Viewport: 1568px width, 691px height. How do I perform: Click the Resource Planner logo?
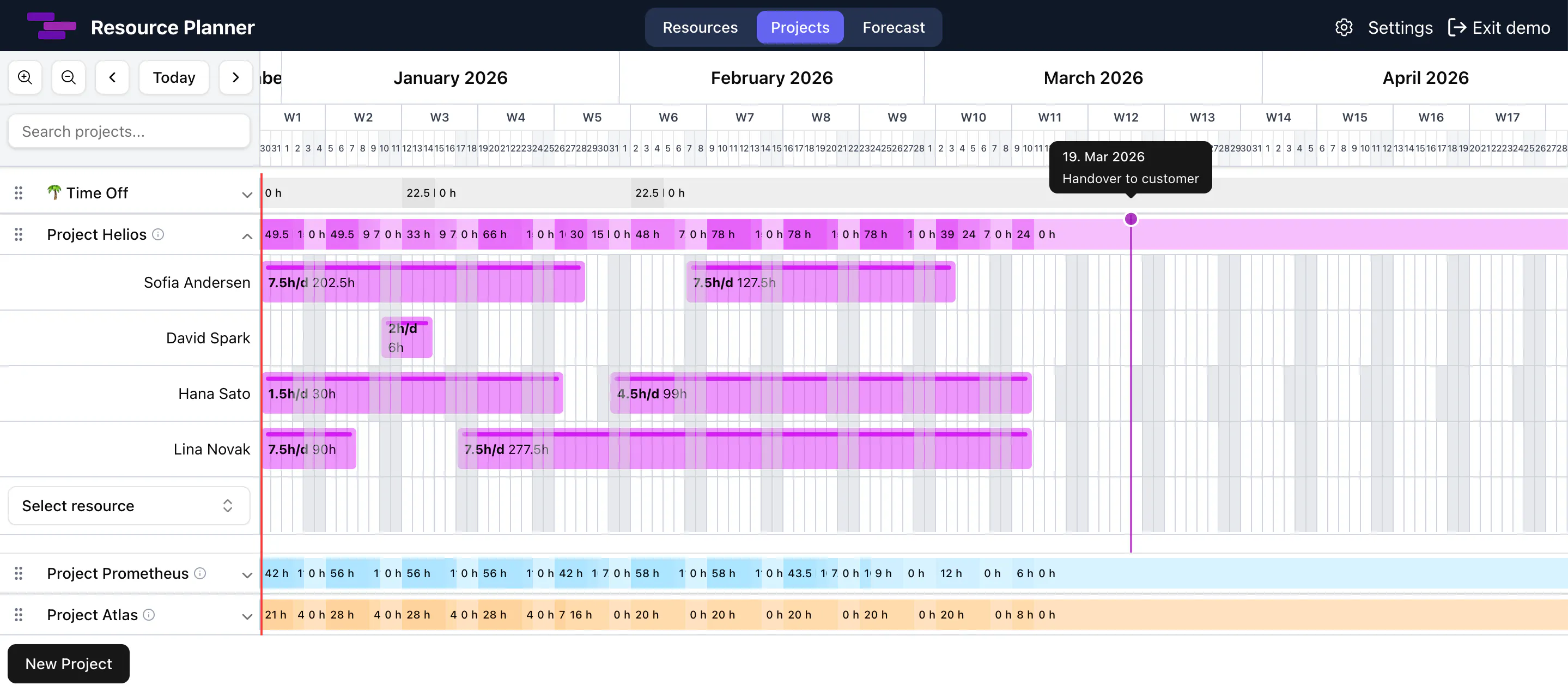tap(51, 26)
